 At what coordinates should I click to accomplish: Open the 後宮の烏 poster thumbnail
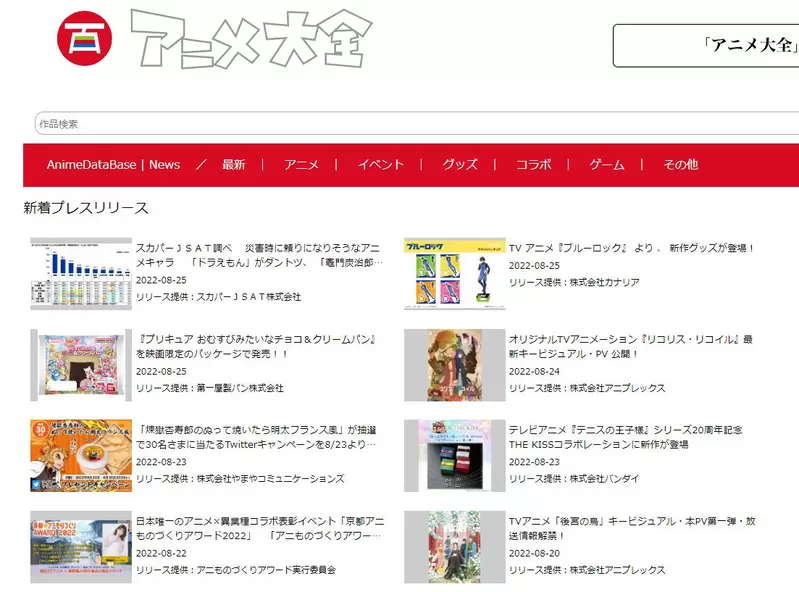click(x=455, y=547)
